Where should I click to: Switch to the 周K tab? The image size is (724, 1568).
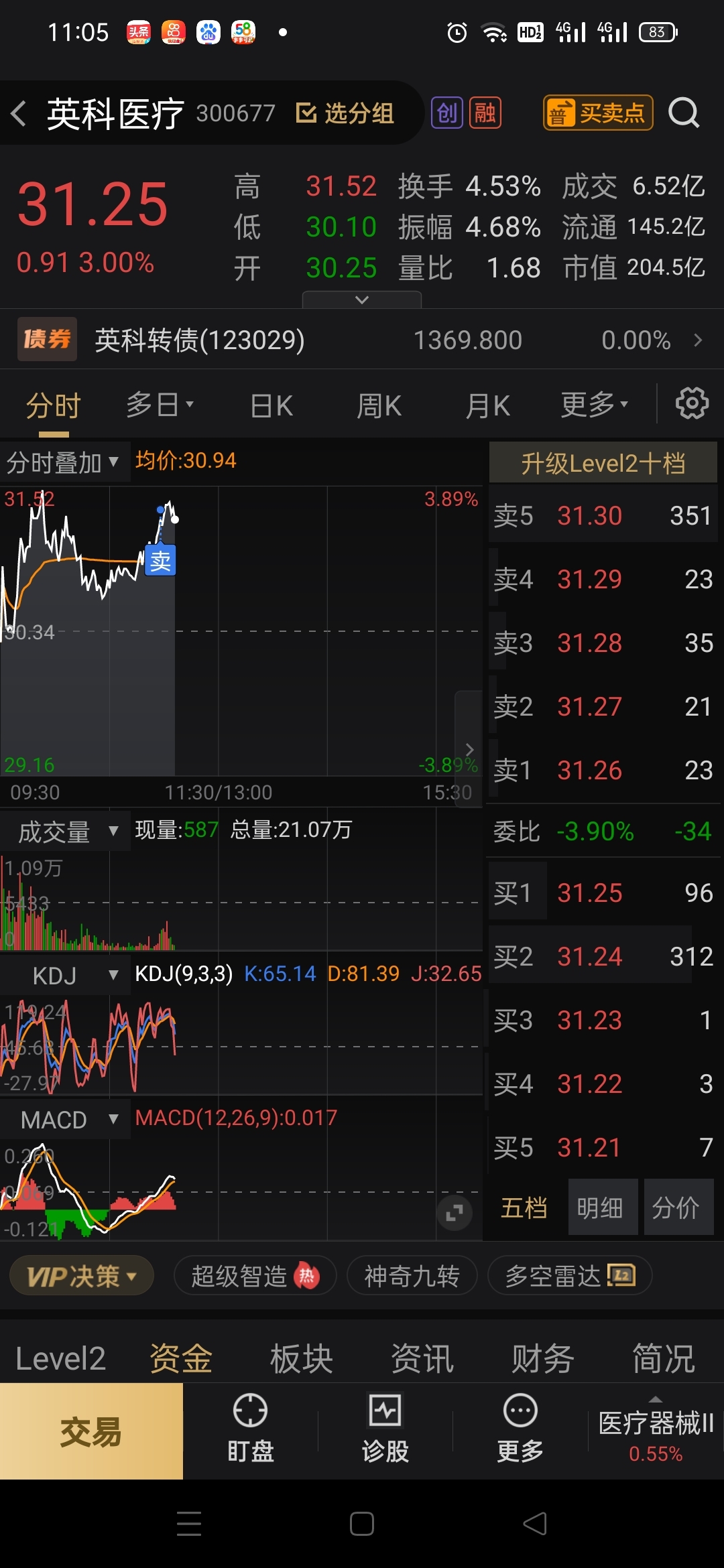click(x=379, y=405)
